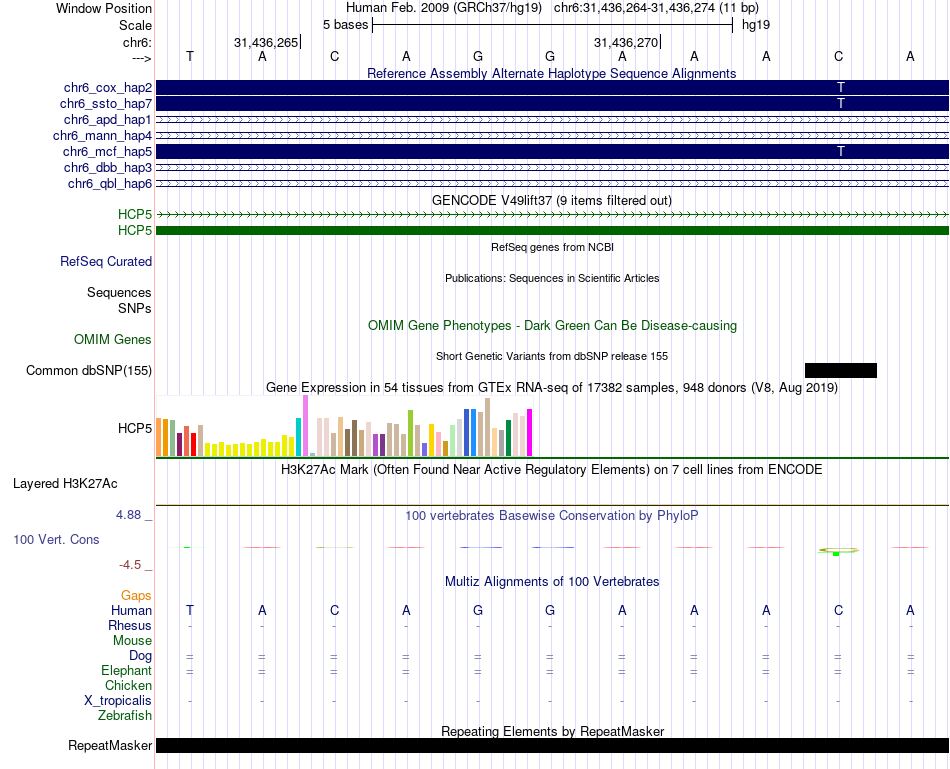Click the 100 Vert. Cons label
This screenshot has height=769, width=950.
click(56, 539)
